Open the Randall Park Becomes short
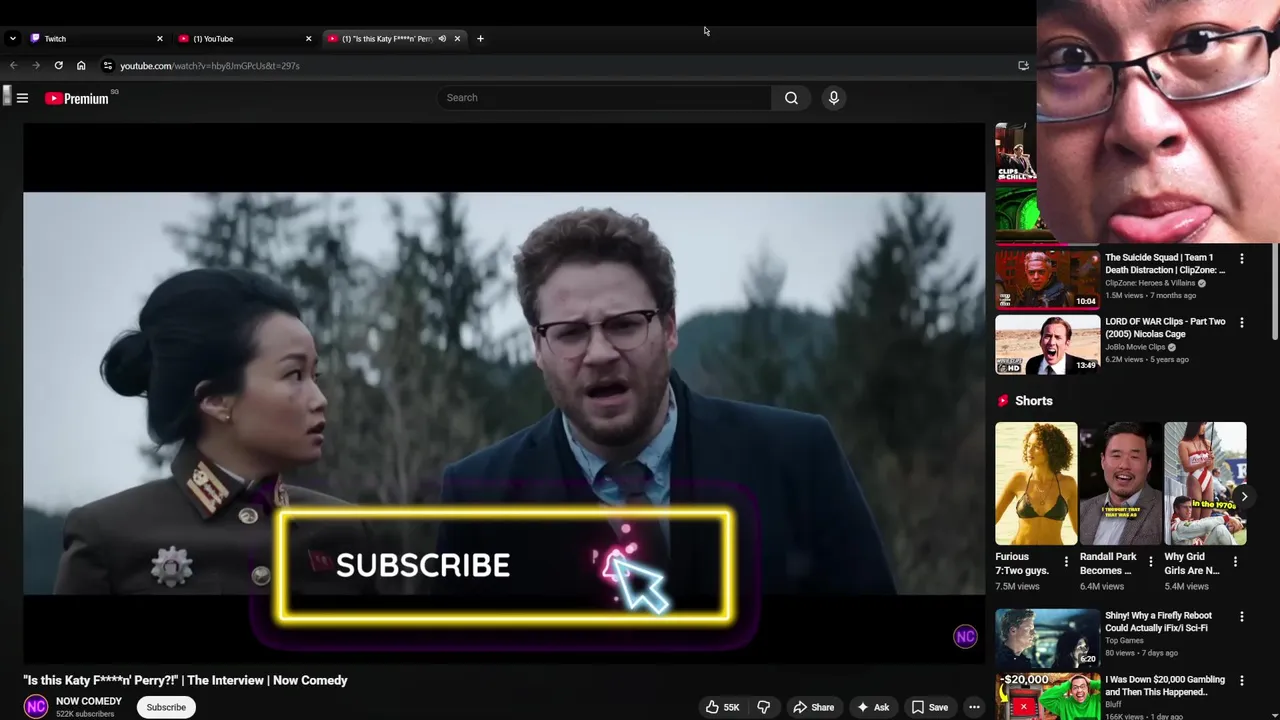 (1120, 484)
